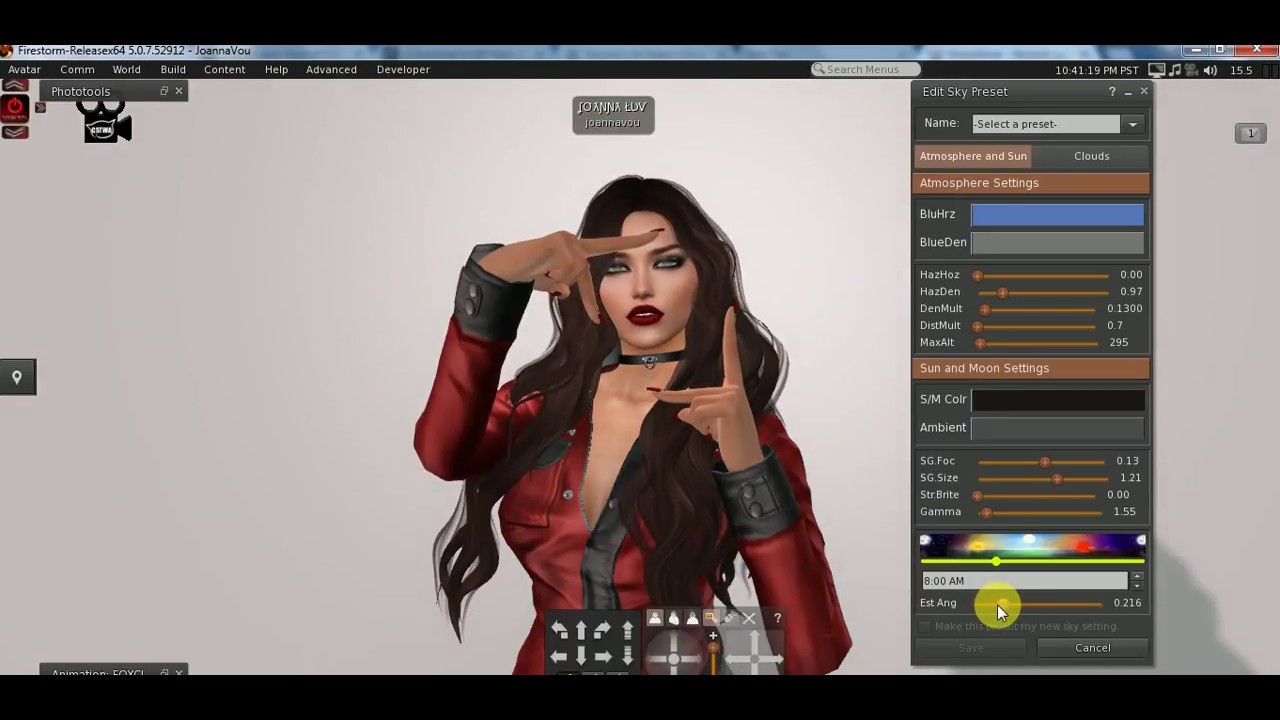Open the Build menu
1280x720 pixels.
click(x=173, y=69)
